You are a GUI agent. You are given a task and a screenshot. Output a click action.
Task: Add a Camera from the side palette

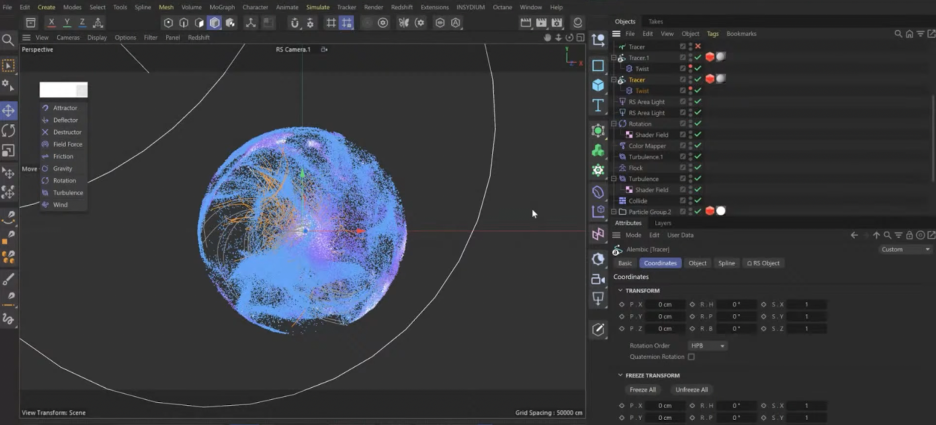tap(598, 279)
